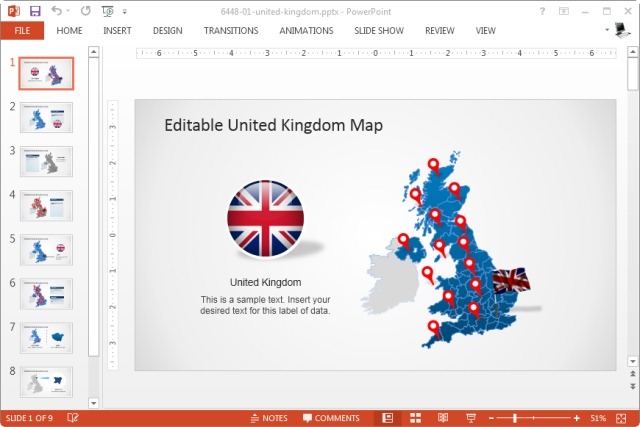Open PowerPoint Help question mark
The width and height of the screenshot is (640, 427).
coord(542,11)
